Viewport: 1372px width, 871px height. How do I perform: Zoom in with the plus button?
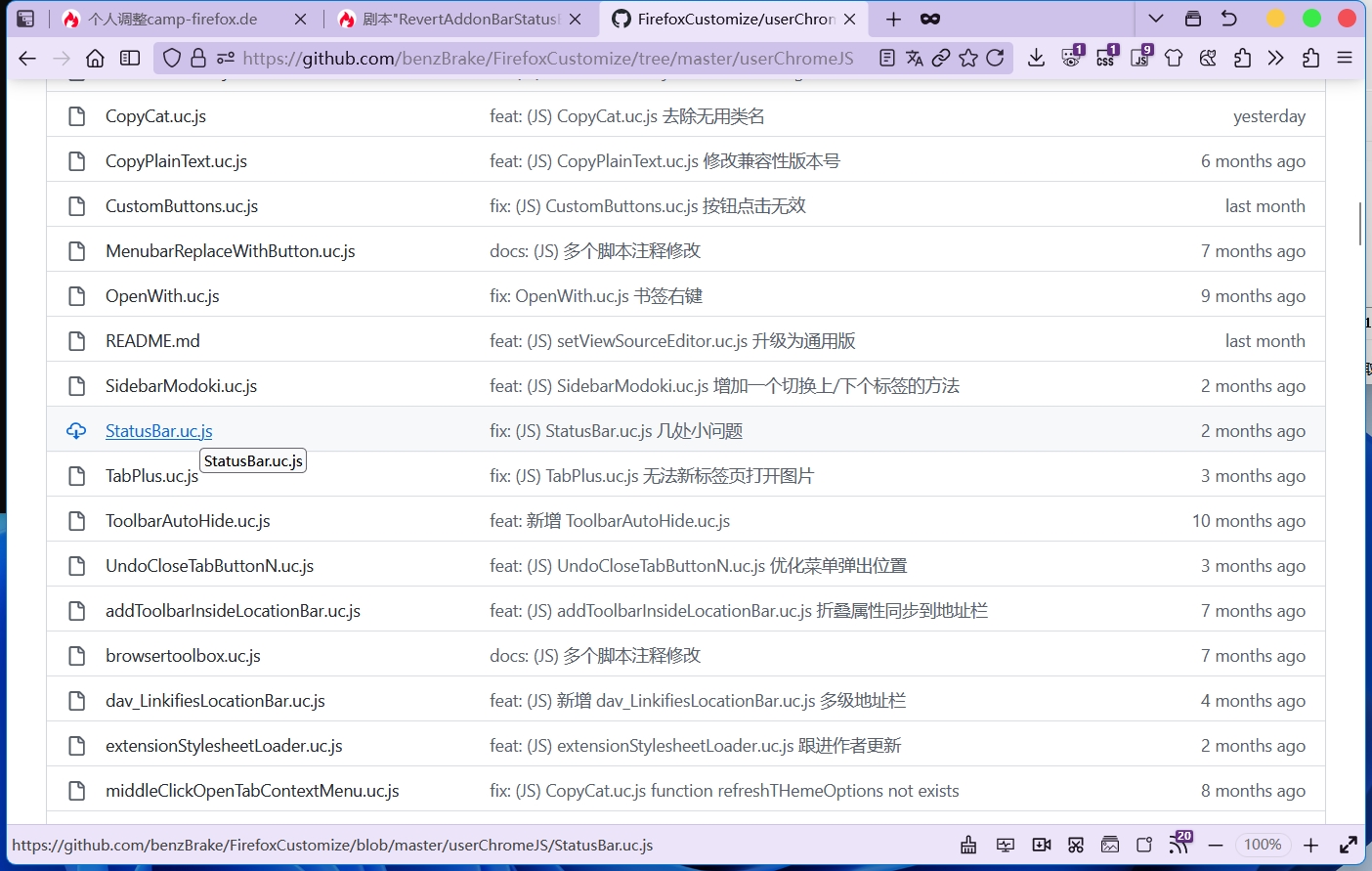tap(1310, 845)
